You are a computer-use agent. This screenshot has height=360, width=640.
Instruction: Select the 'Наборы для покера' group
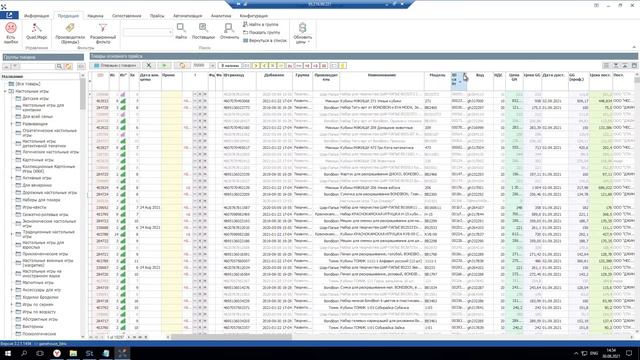(x=41, y=200)
